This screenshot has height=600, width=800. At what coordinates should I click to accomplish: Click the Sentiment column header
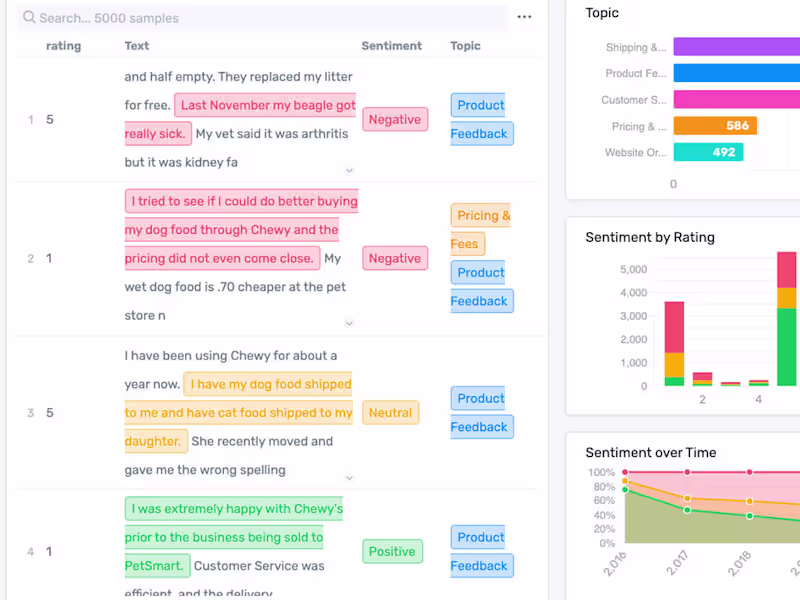coord(391,46)
